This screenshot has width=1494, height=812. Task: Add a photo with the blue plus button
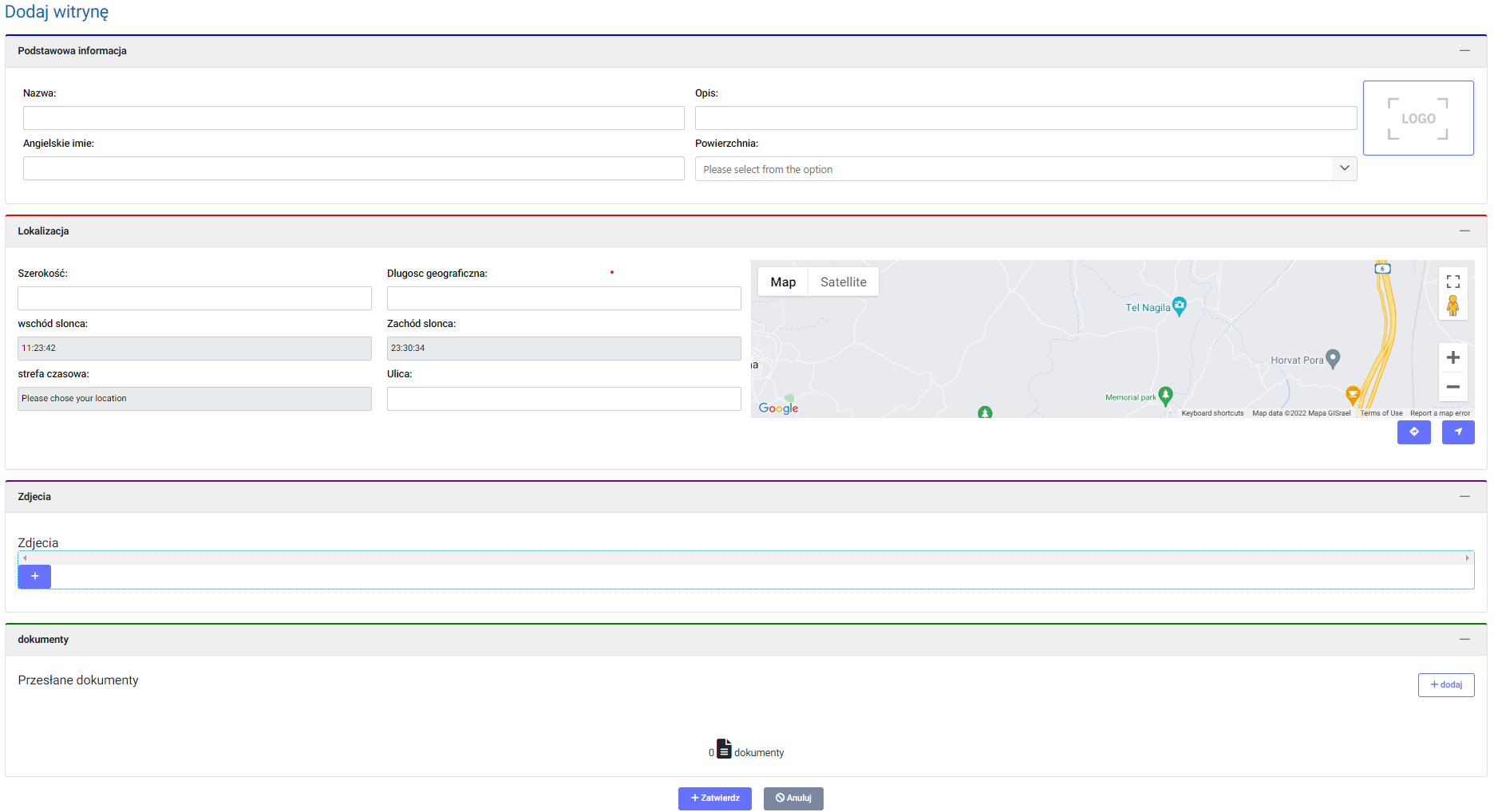tap(34, 576)
